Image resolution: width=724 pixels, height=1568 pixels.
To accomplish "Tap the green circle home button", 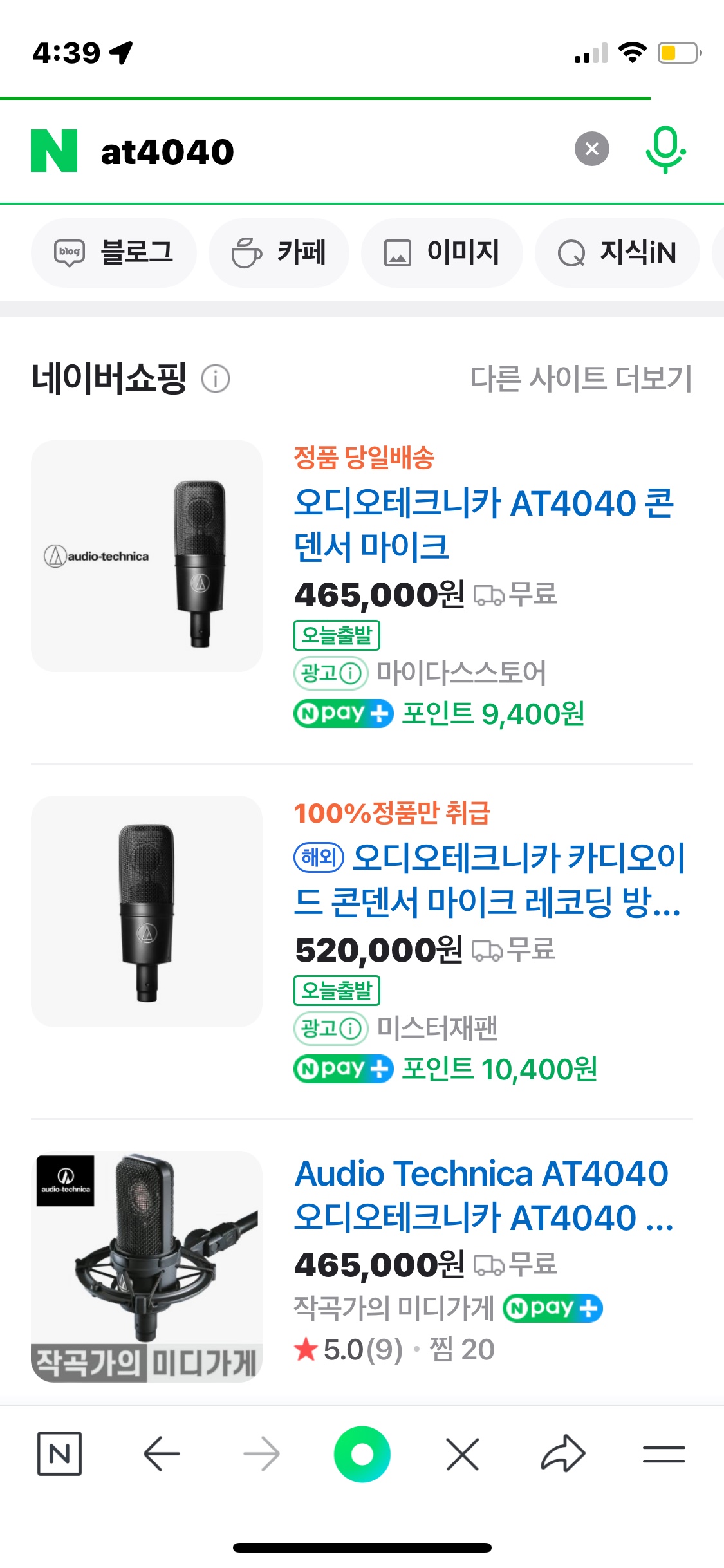I will point(362,1453).
